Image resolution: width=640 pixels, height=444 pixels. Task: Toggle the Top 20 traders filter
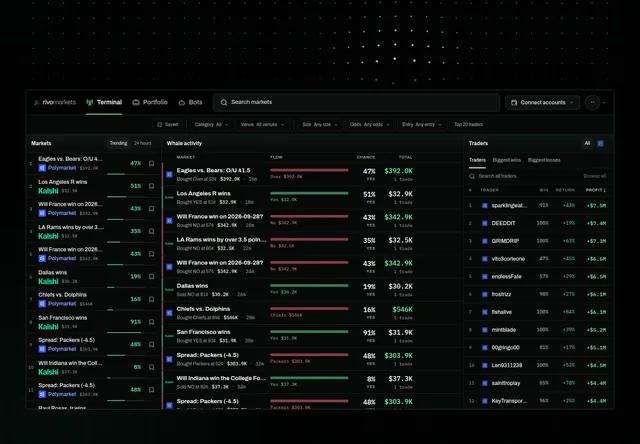pyautogui.click(x=468, y=124)
